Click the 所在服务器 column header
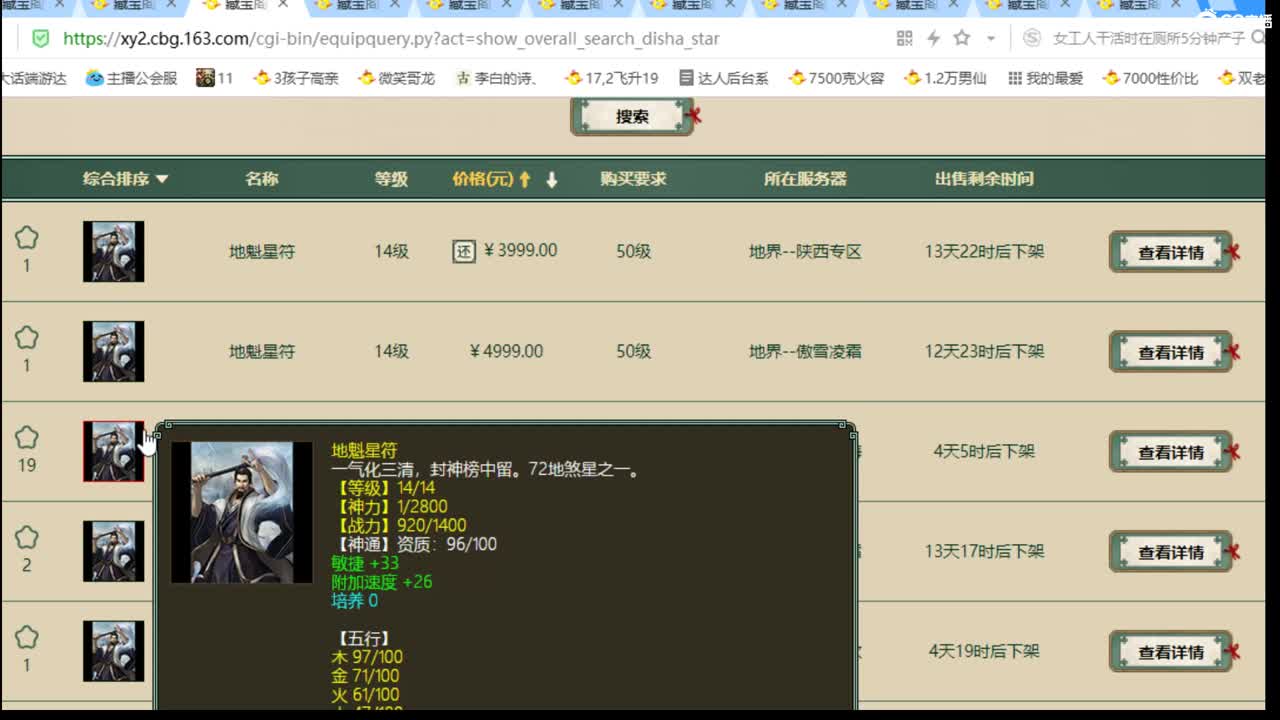Image resolution: width=1280 pixels, height=720 pixels. click(805, 179)
